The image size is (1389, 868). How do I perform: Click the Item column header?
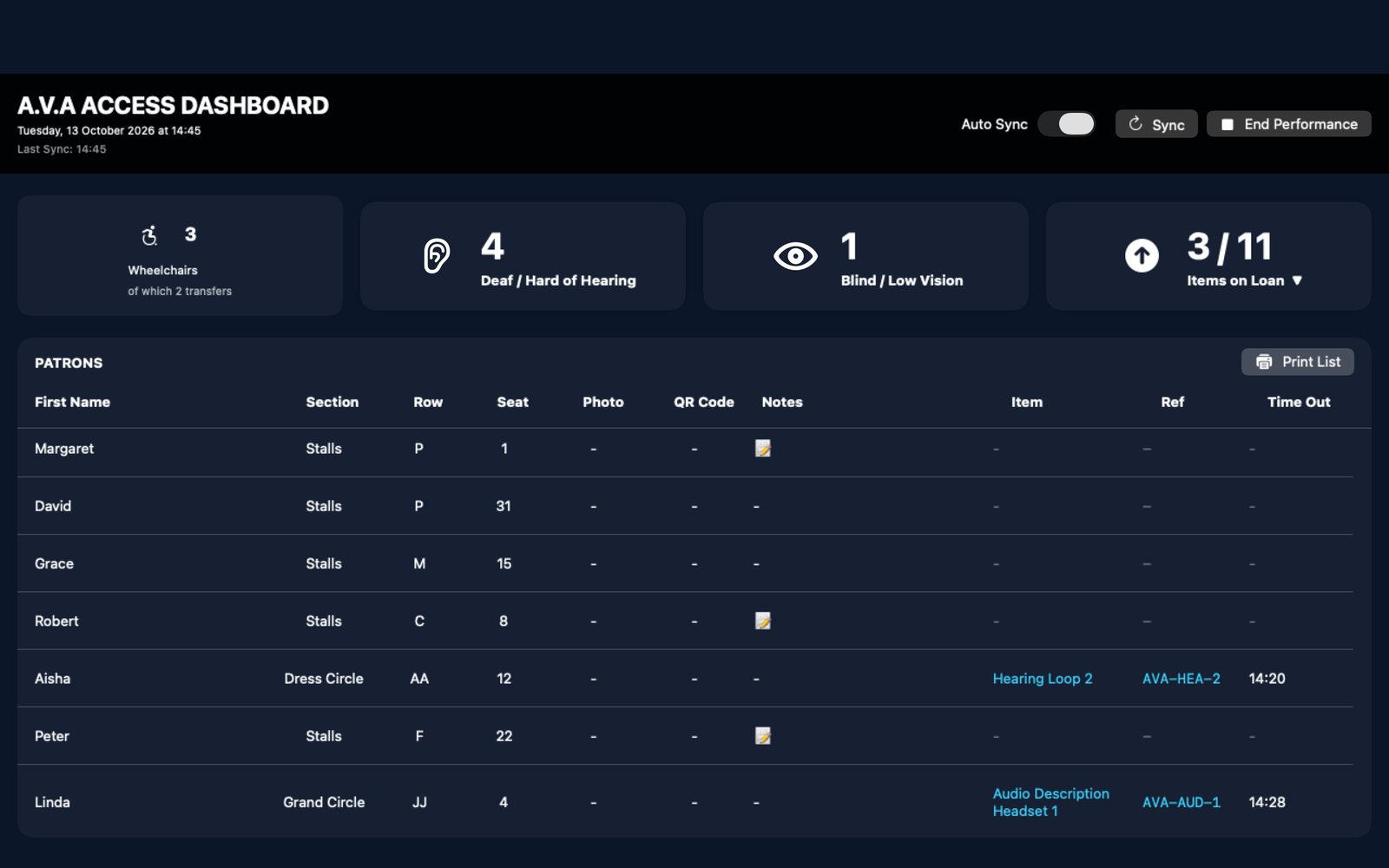tap(1027, 402)
